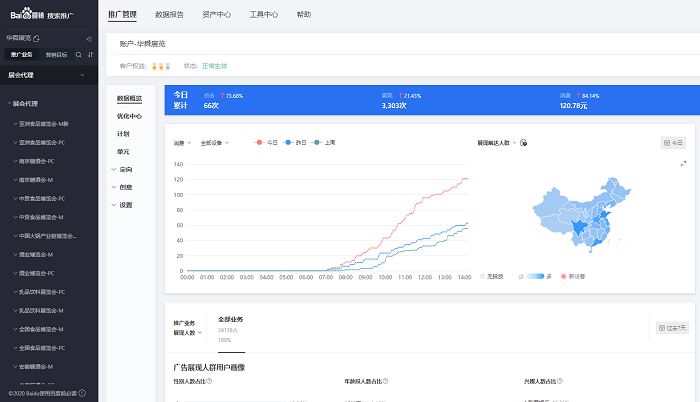Viewport: 700px width, 402px height.
Task: Click the download icon beside 展现触达人群
Action: click(524, 143)
